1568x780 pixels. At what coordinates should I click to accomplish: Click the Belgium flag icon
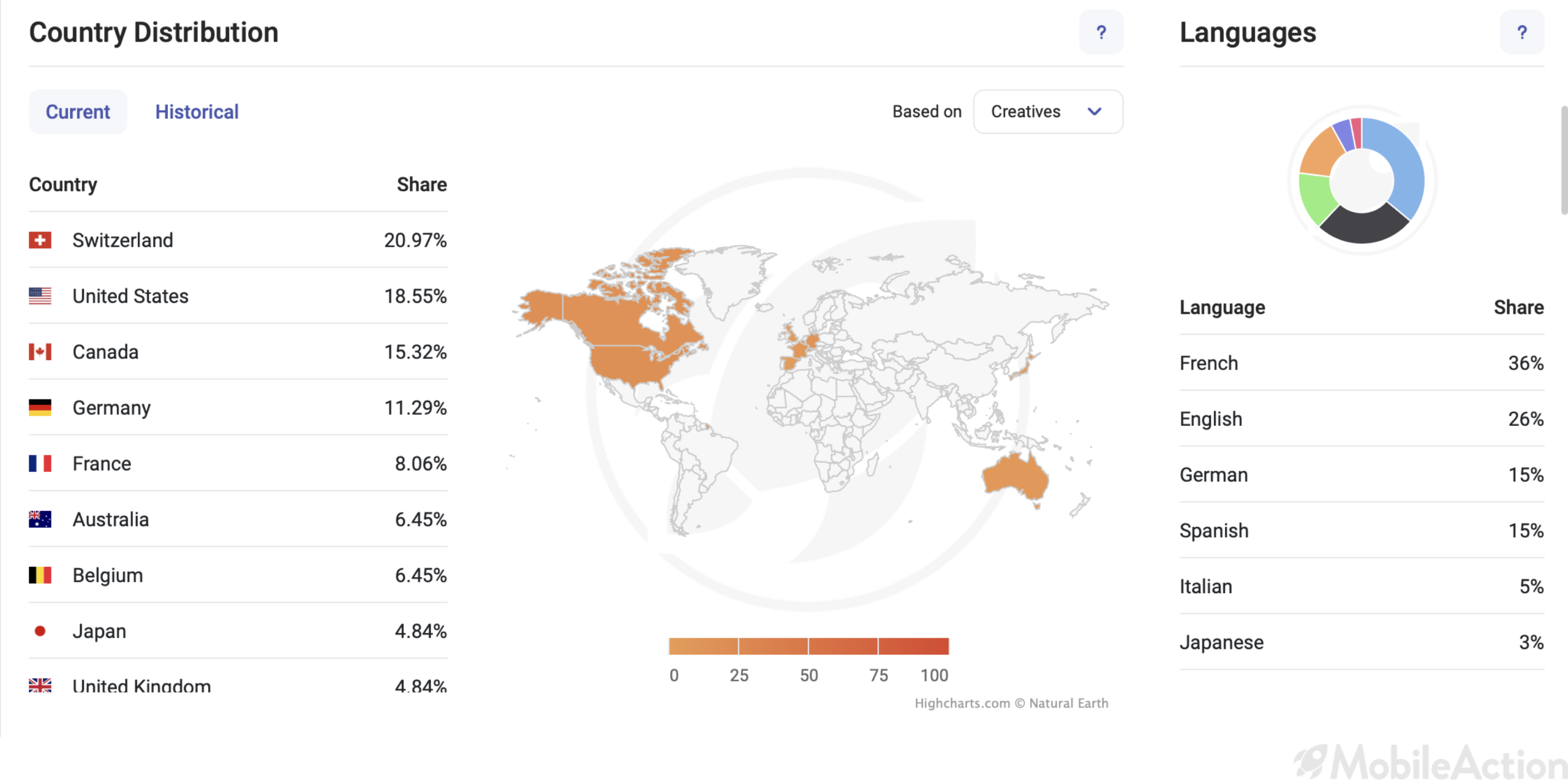(40, 575)
